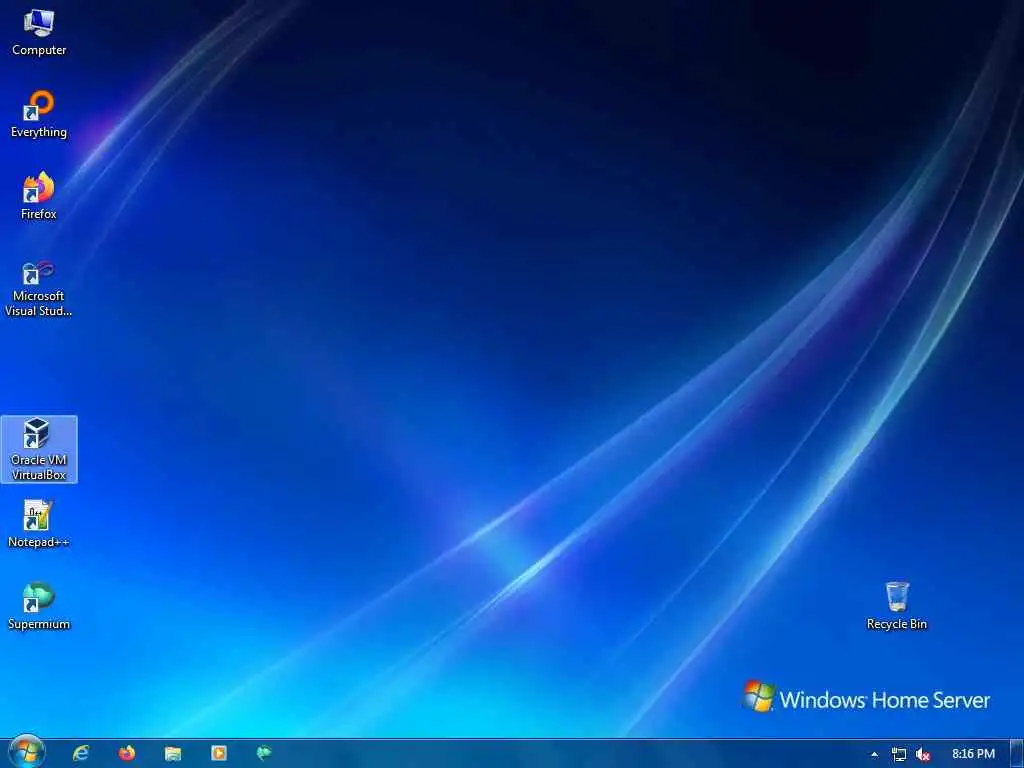Image resolution: width=1024 pixels, height=768 pixels.
Task: Select the Notepad++ desktop shortcut
Action: pos(39,524)
